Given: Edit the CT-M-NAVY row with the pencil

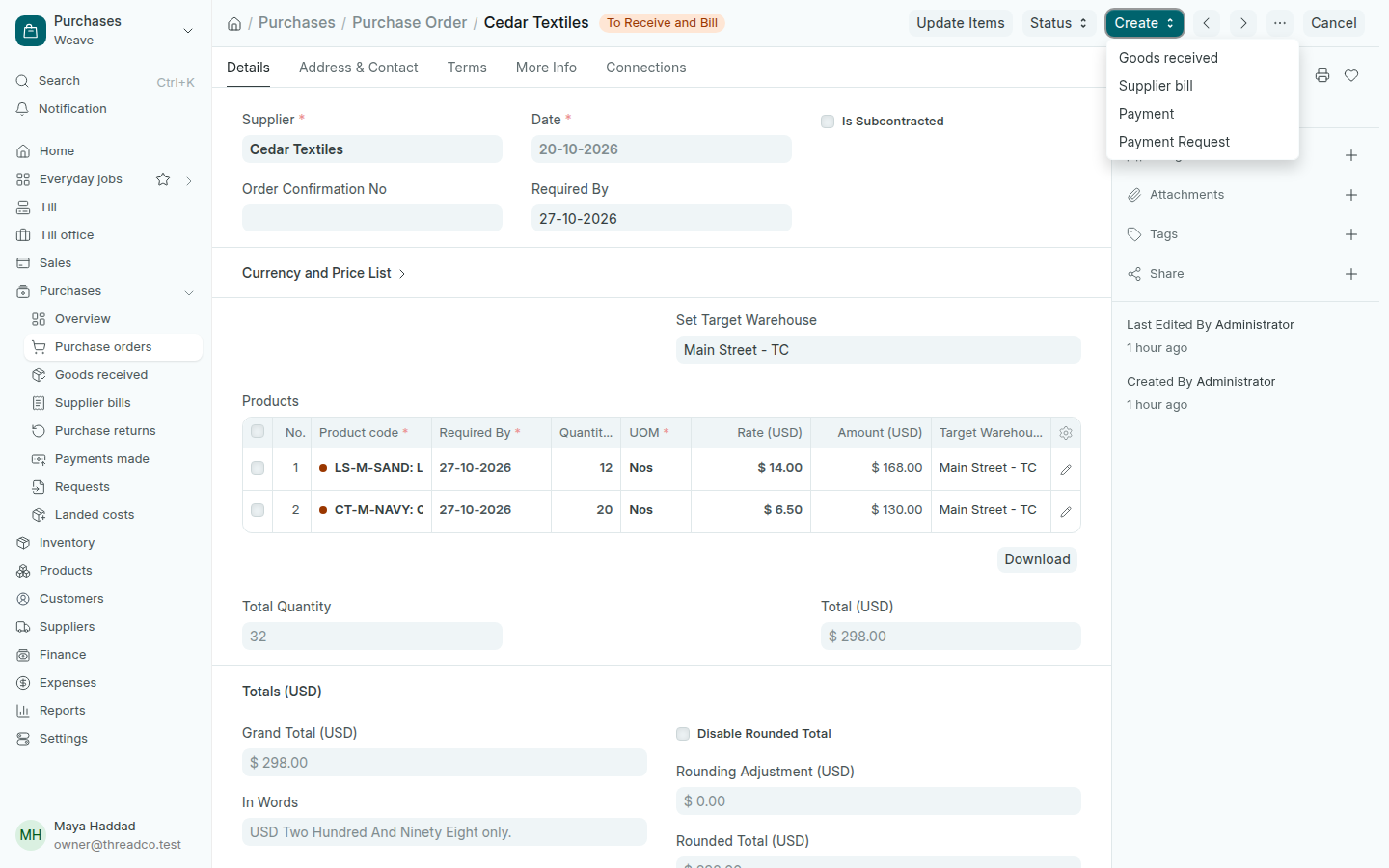Looking at the screenshot, I should (x=1066, y=512).
